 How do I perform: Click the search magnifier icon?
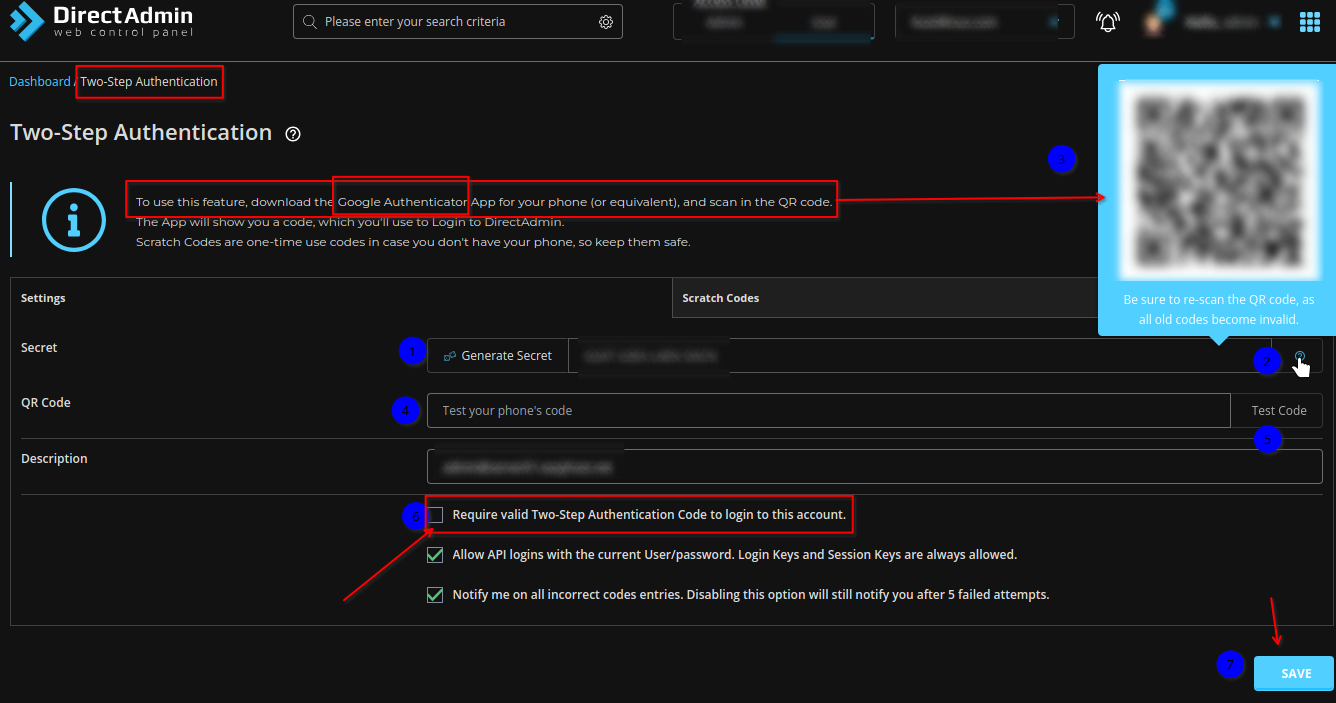click(310, 22)
